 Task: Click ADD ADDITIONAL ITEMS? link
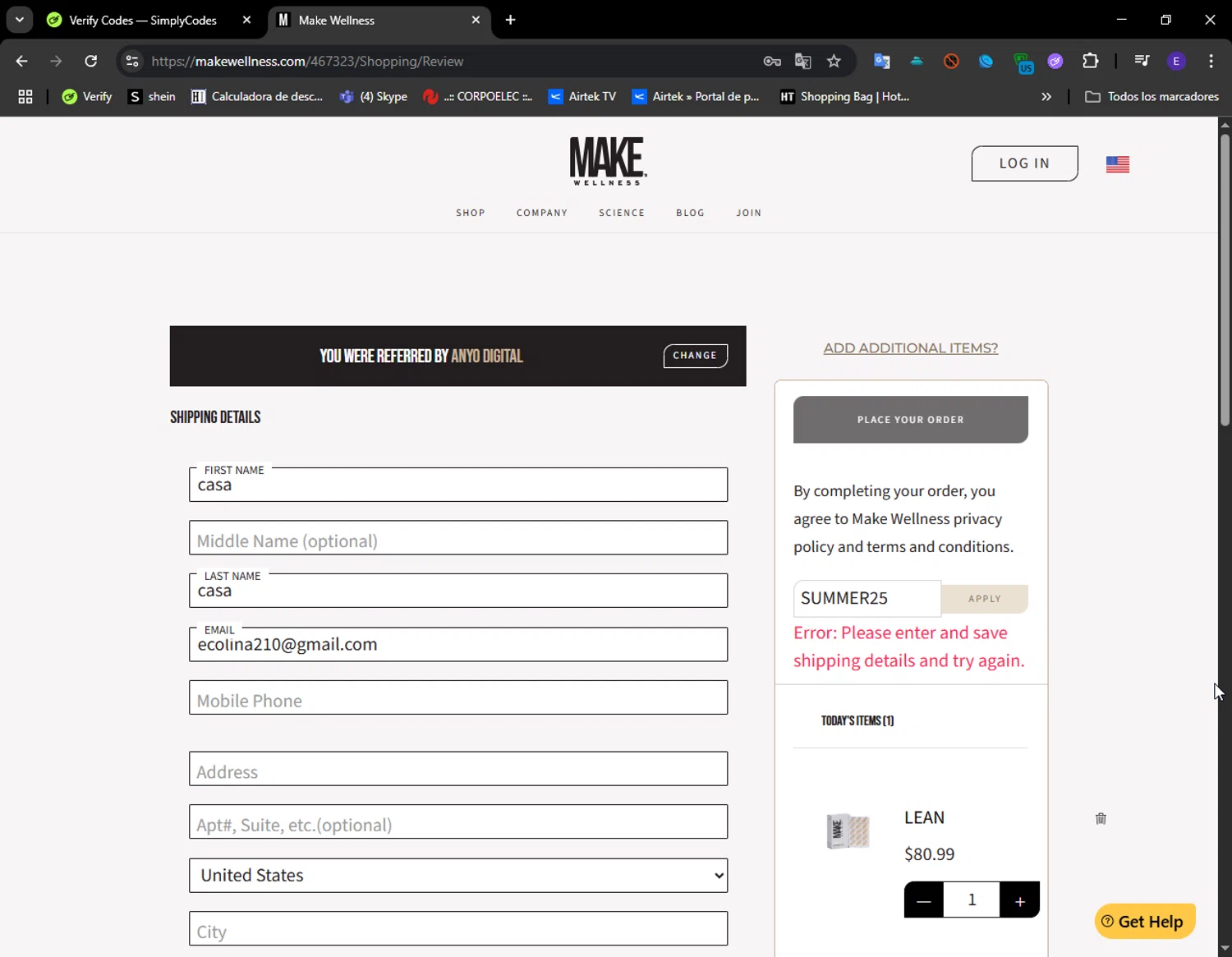tap(911, 348)
